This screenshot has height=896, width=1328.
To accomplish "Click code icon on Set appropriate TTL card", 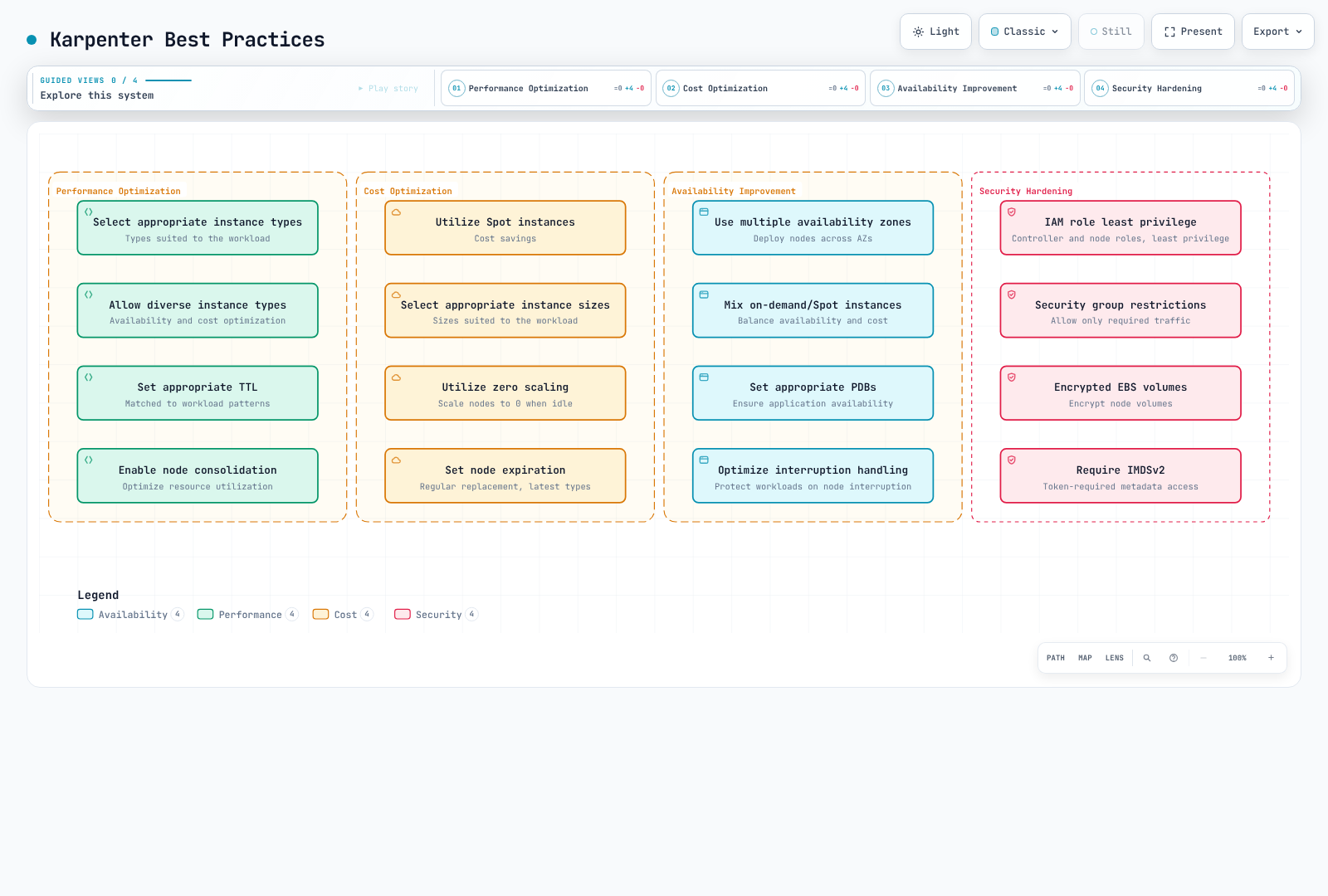I will pyautogui.click(x=89, y=377).
